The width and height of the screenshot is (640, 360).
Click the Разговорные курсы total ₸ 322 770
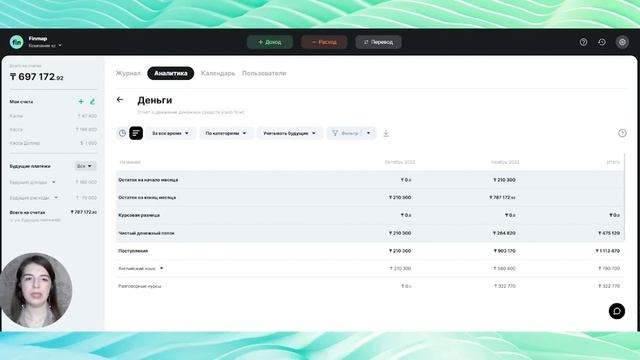609,286
